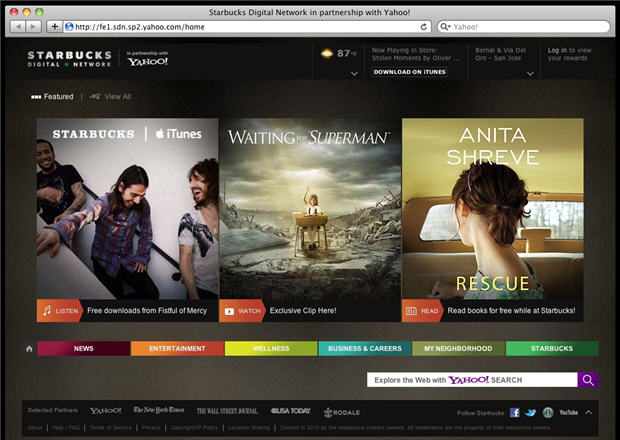This screenshot has height=440, width=620.
Task: Click Download on iTunes button
Action: 408,72
